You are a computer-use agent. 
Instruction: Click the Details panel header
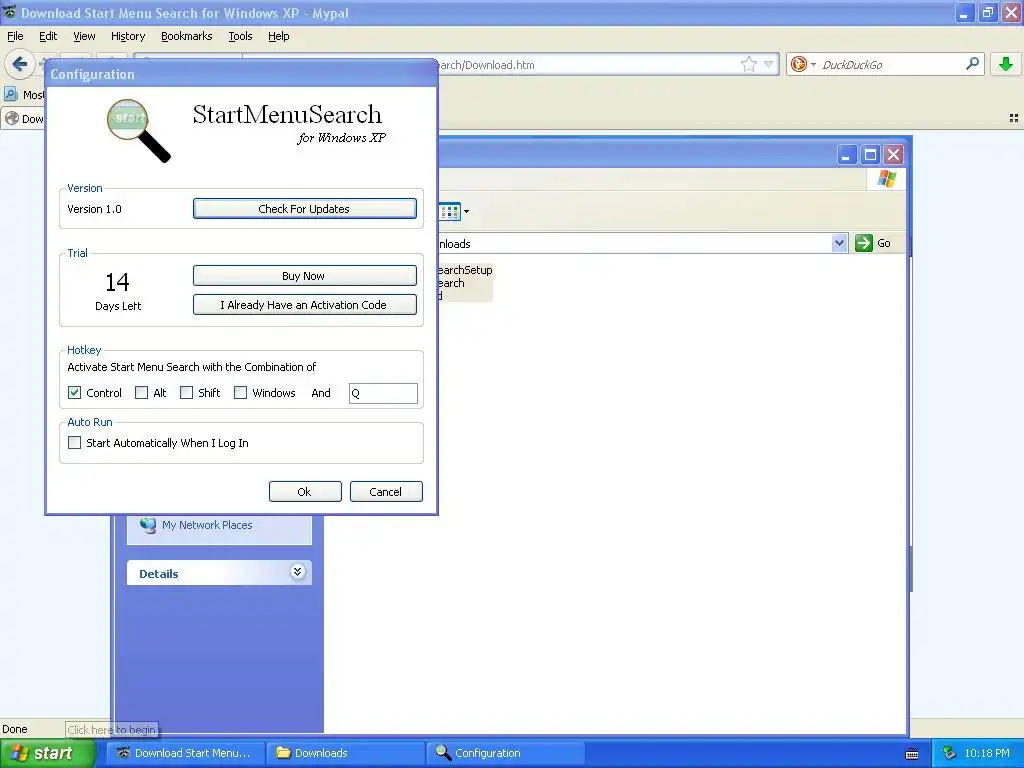coord(219,573)
